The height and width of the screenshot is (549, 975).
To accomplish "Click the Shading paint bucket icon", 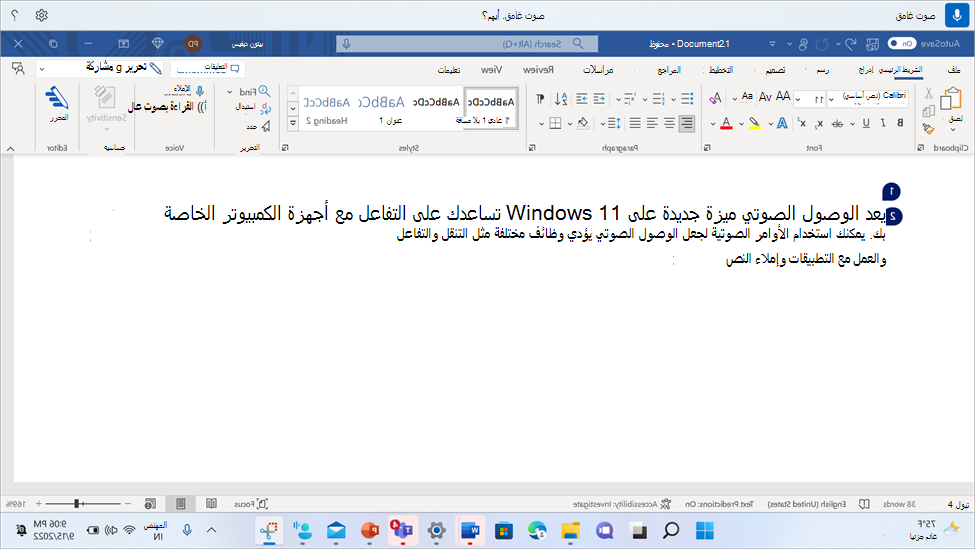I will pyautogui.click(x=583, y=123).
